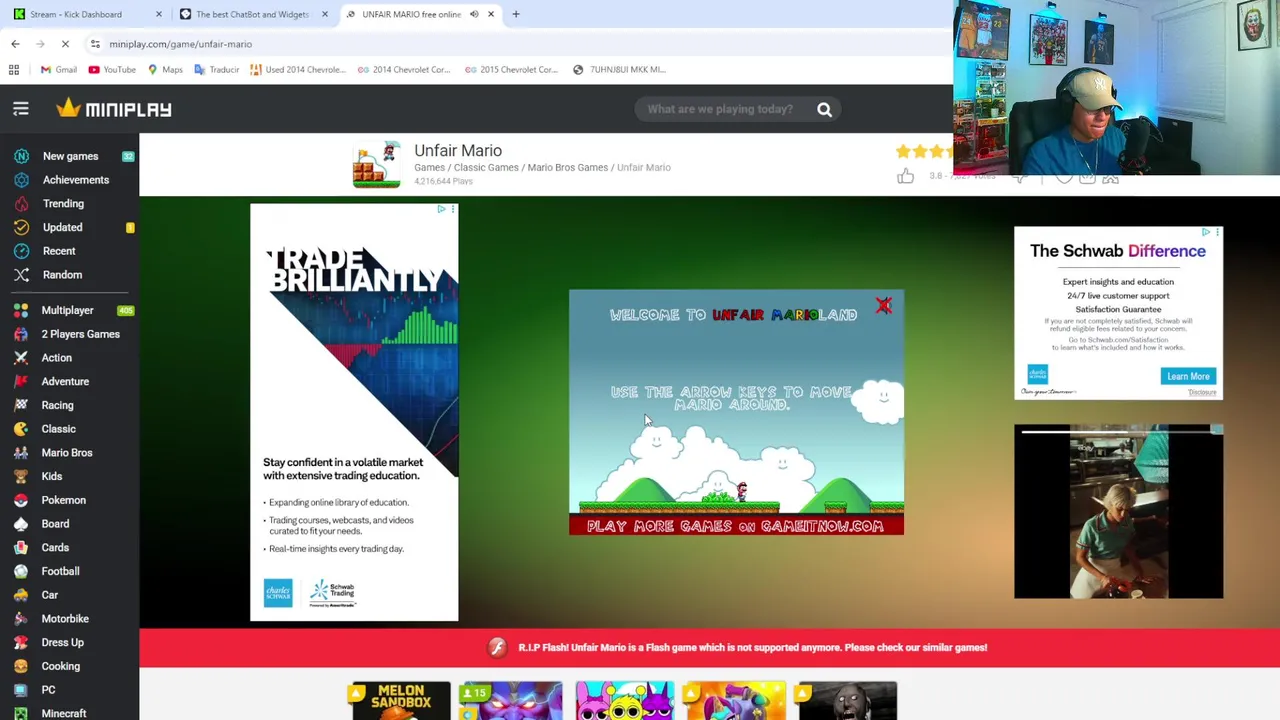
Task: Open the 2015 Chevrolet Cor... bookmark
Action: [x=511, y=70]
